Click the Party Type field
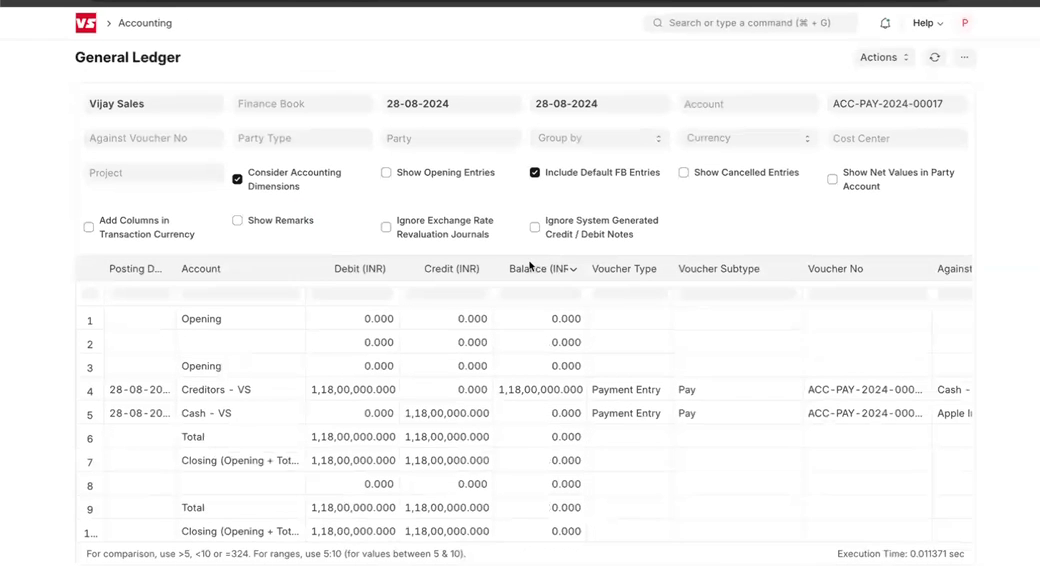The image size is (1040, 566). click(302, 138)
